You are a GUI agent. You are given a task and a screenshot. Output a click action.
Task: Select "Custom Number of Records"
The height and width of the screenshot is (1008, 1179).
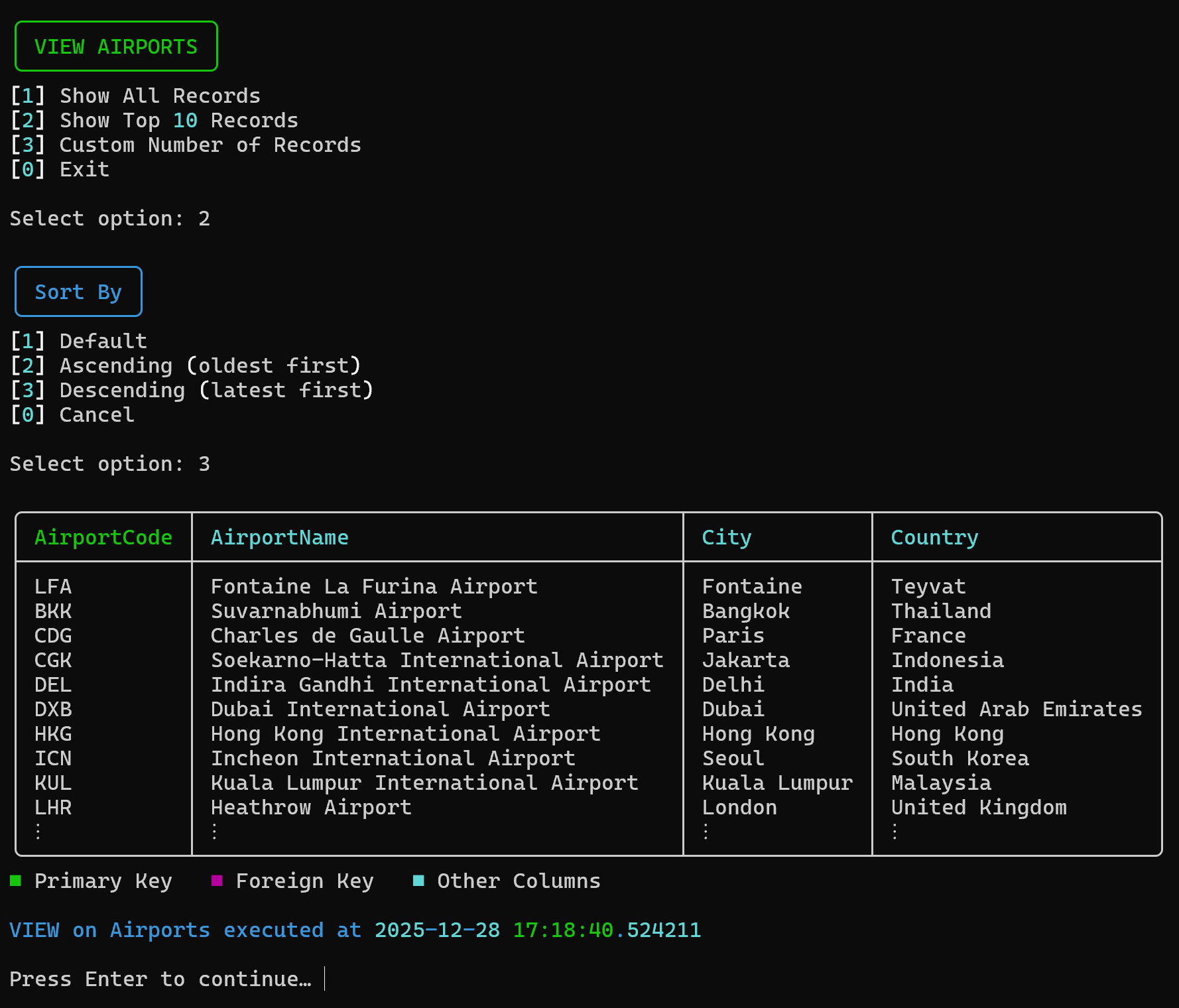[210, 145]
